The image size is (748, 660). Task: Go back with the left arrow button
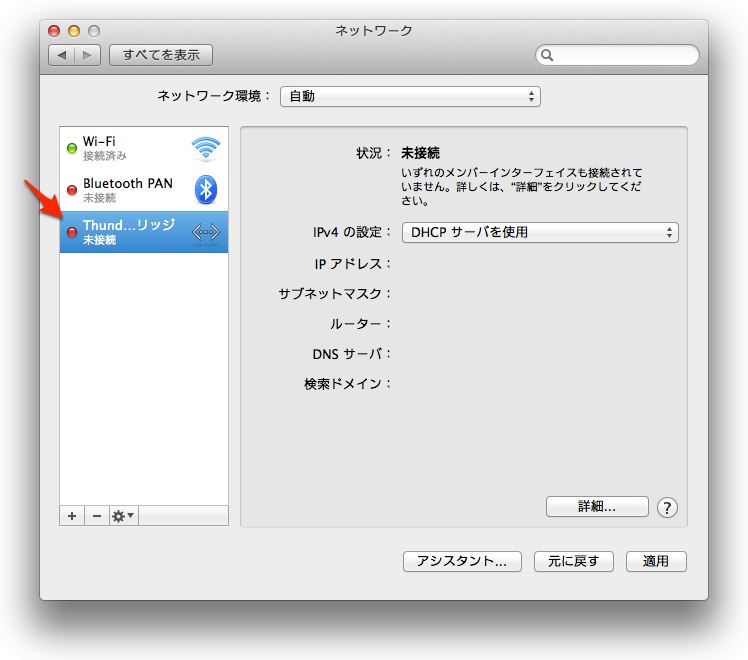pyautogui.click(x=62, y=55)
